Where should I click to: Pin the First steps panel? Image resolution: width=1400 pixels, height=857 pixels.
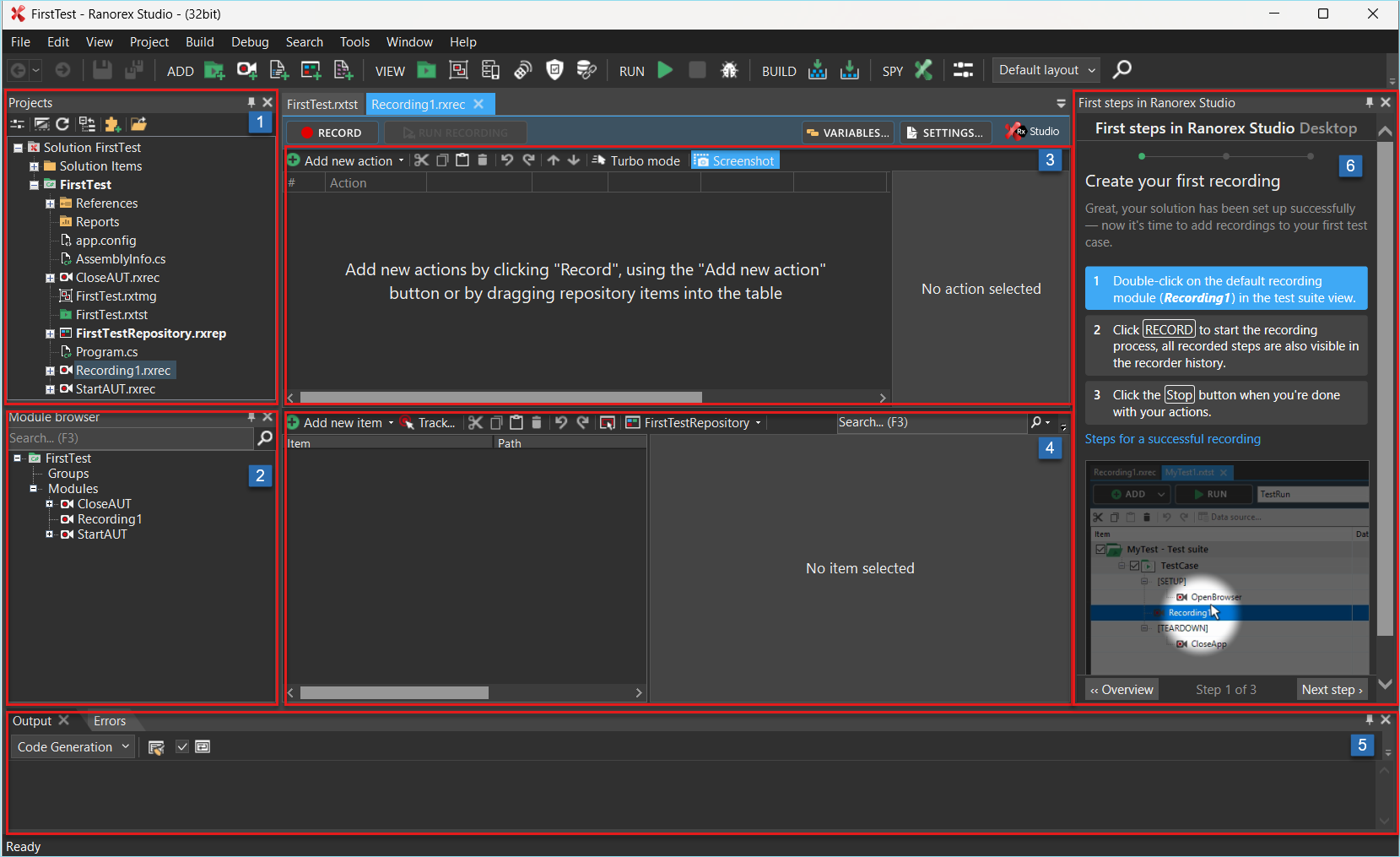pyautogui.click(x=1370, y=102)
